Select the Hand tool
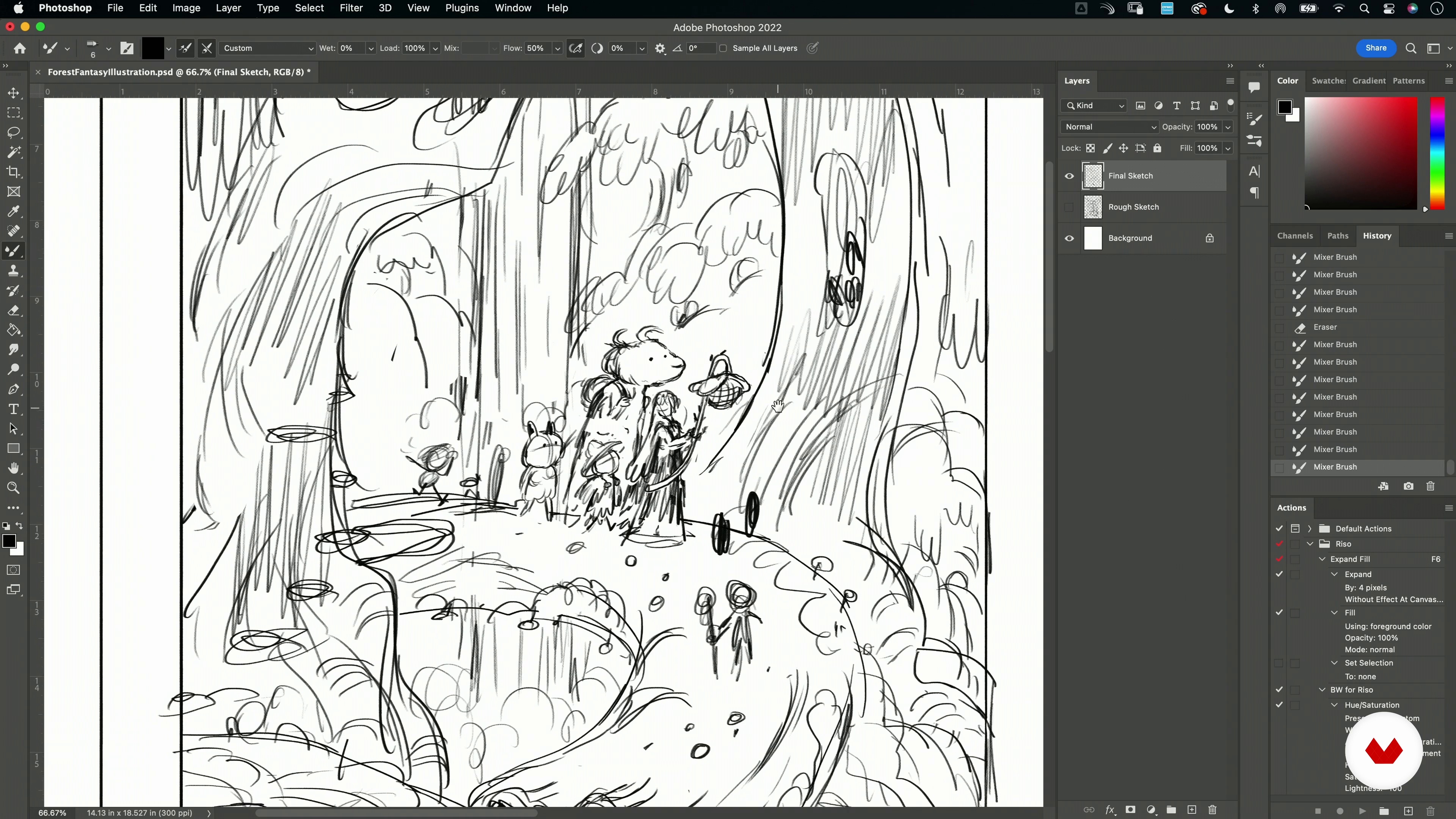Screen dimensions: 1456x819 coord(14,469)
